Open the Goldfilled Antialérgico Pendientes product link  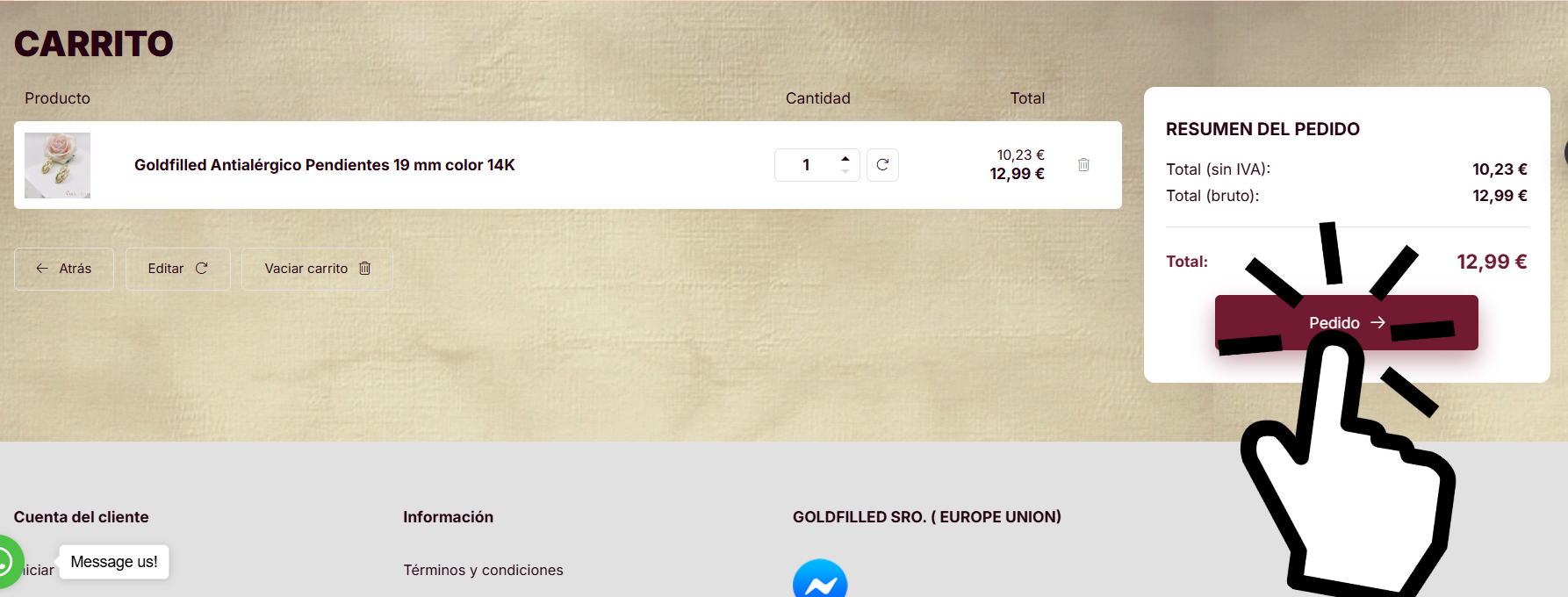[324, 165]
